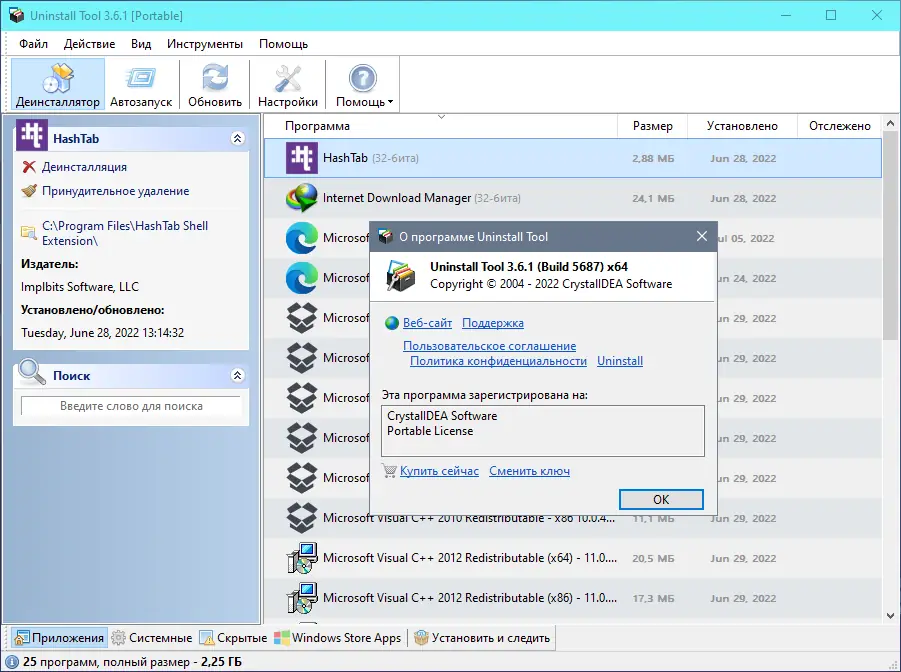Open the Деинсталлятор toolbar section
This screenshot has height=672, width=901.
coord(57,85)
